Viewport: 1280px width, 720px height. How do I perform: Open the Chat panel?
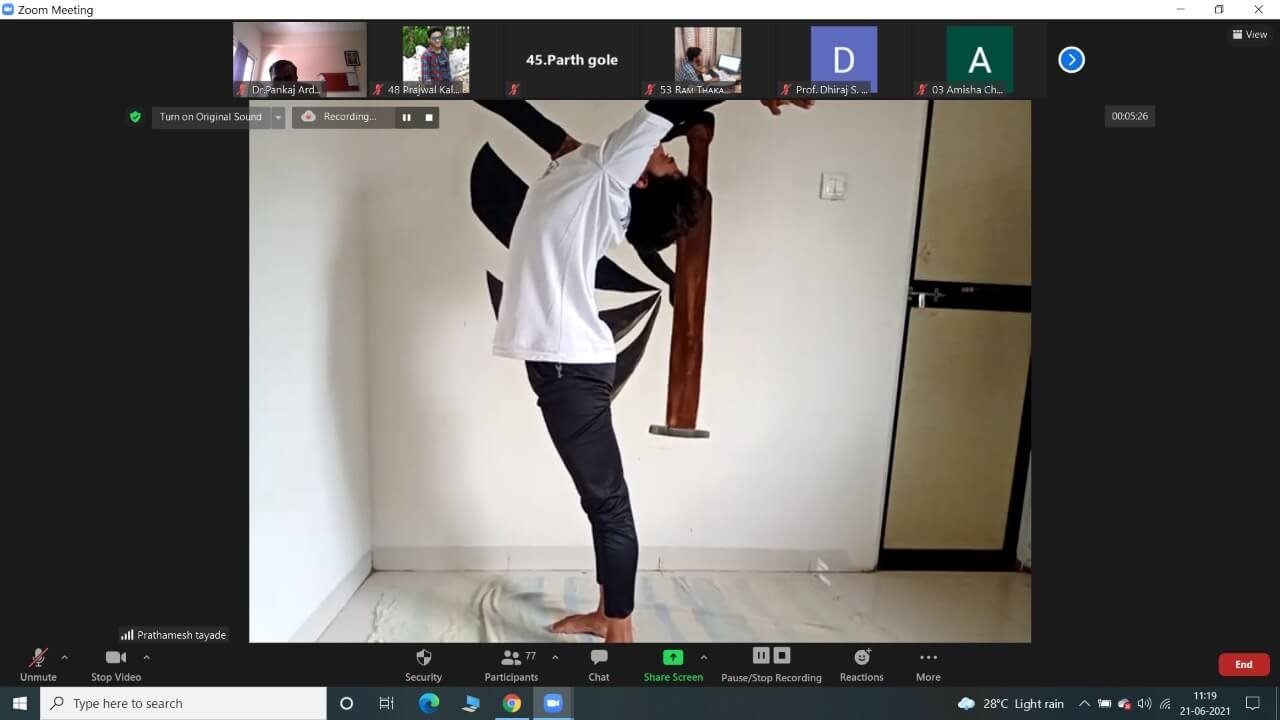[x=599, y=664]
